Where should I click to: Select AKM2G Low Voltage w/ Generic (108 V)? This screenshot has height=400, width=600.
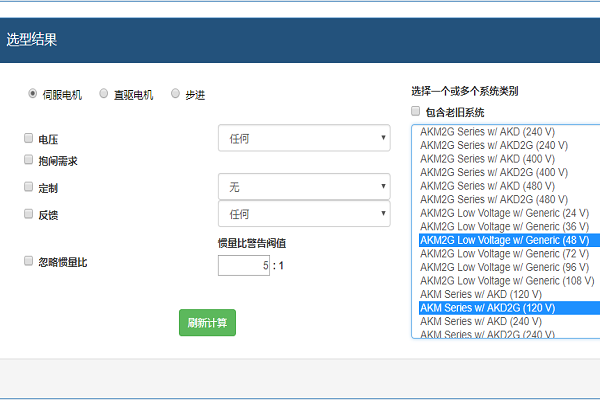[x=509, y=281]
